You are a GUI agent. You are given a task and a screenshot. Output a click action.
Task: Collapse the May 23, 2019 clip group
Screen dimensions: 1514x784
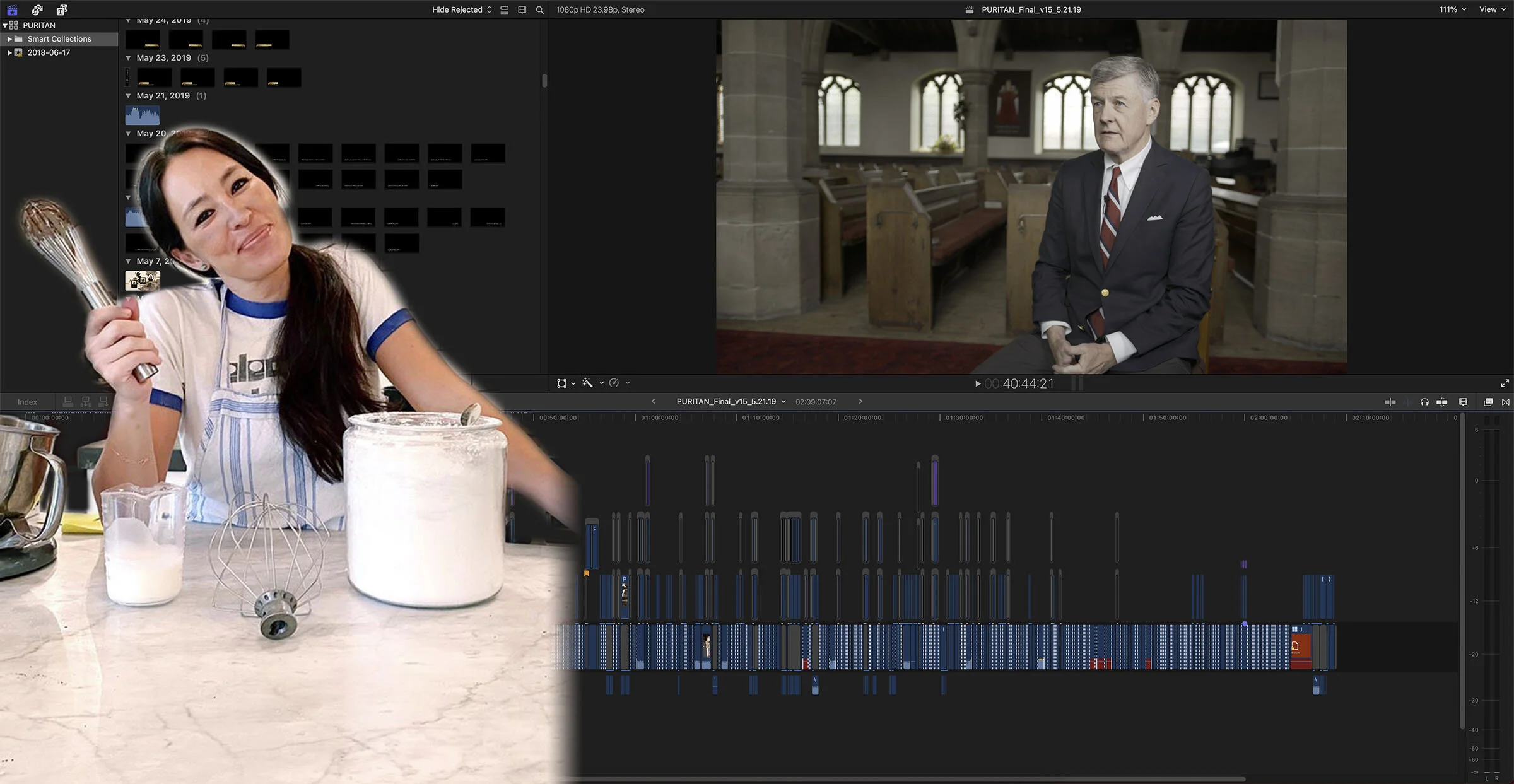pos(129,58)
